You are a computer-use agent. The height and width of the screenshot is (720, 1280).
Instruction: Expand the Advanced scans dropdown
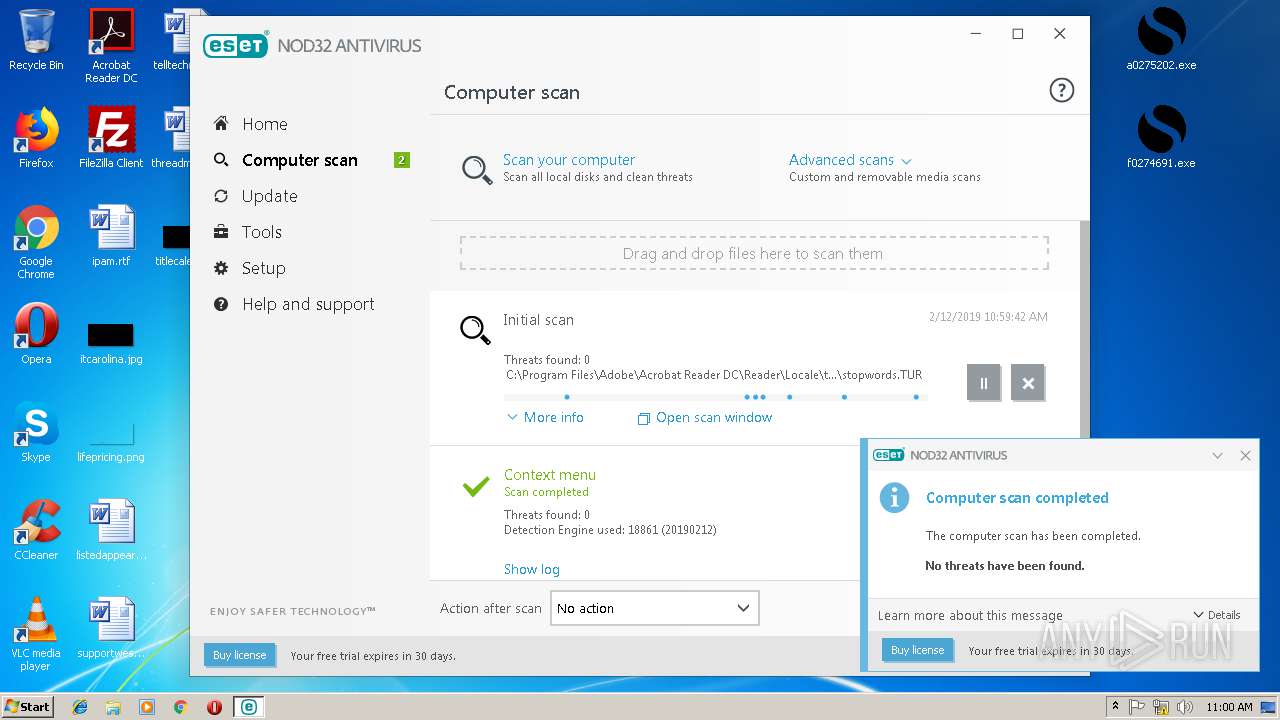coord(850,160)
